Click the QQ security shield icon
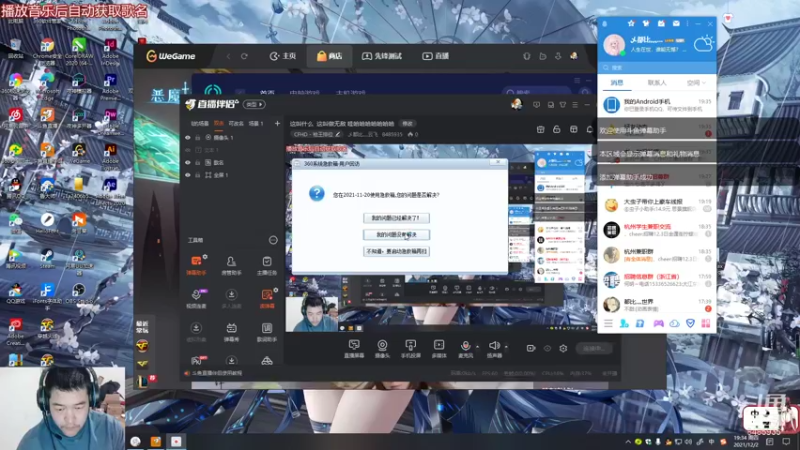This screenshot has width=800, height=450. click(690, 323)
